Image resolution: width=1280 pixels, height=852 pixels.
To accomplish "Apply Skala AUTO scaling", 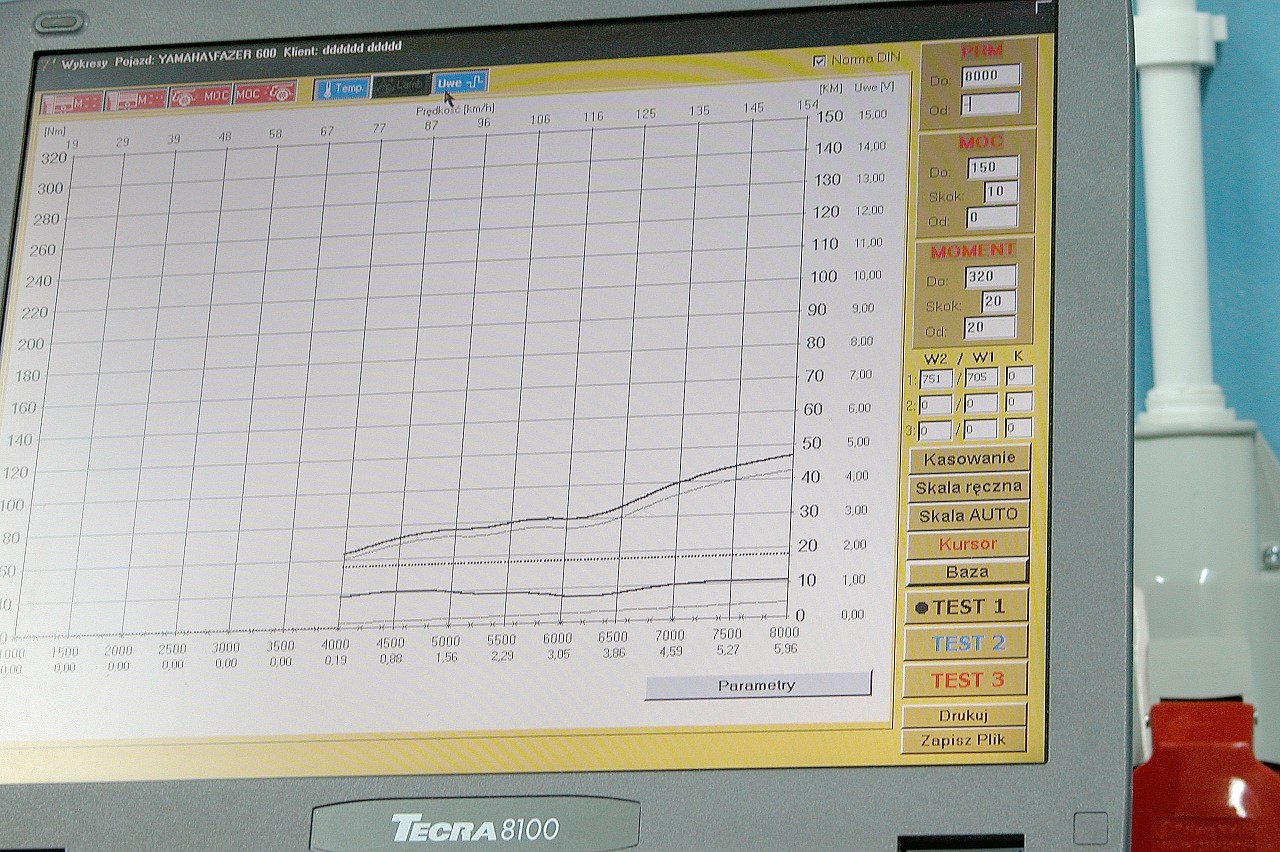I will (968, 516).
